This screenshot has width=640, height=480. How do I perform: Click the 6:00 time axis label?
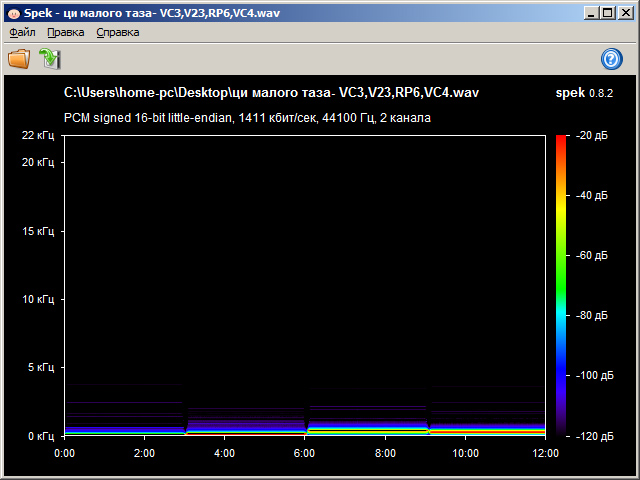pyautogui.click(x=305, y=453)
